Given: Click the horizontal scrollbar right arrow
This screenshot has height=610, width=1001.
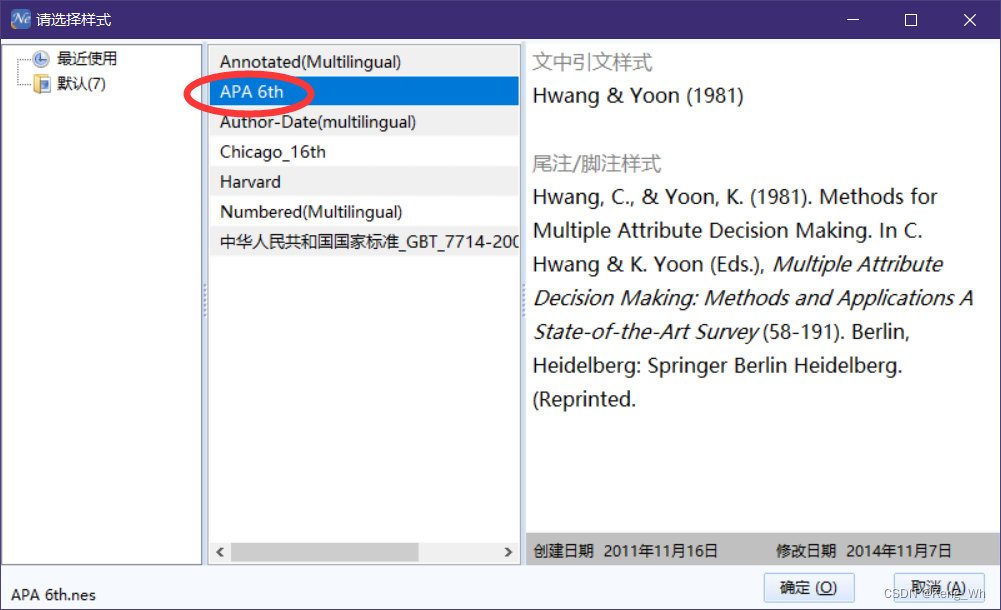Looking at the screenshot, I should 508,552.
